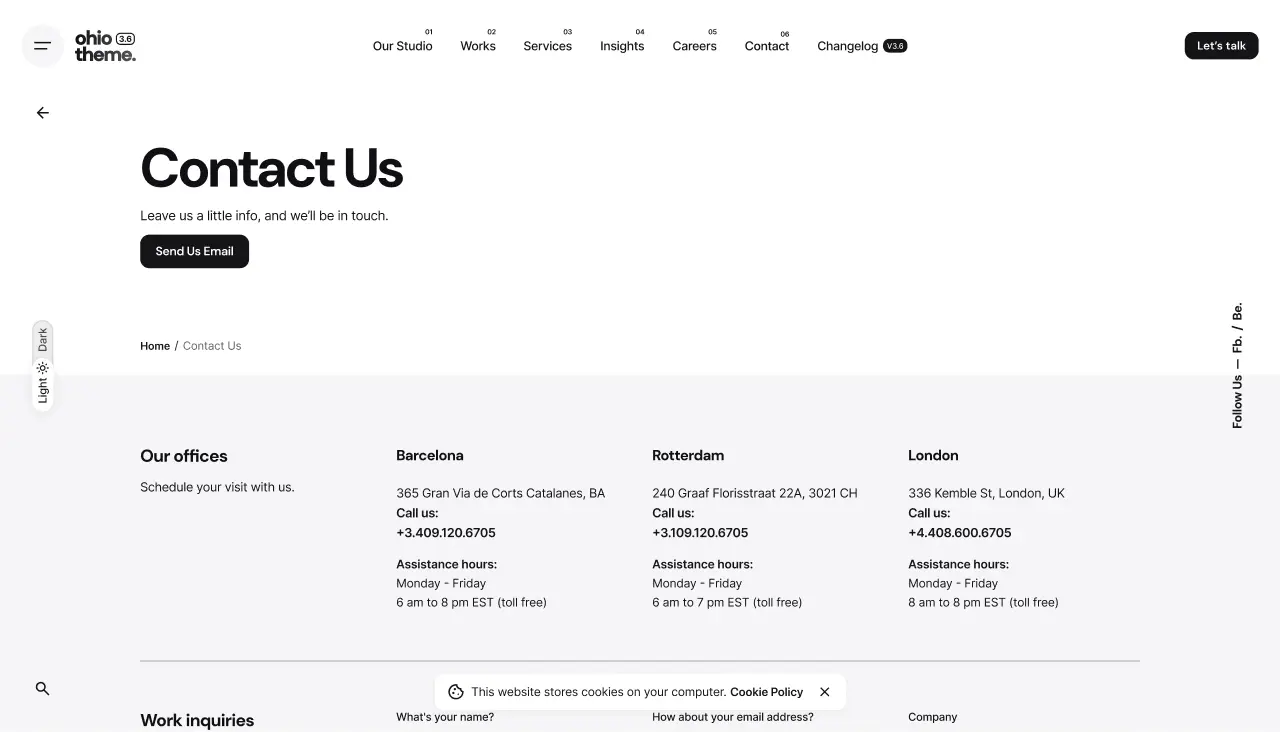Screen dimensions: 1280x732
Task: Switch to Light mode
Action: [x=42, y=391]
